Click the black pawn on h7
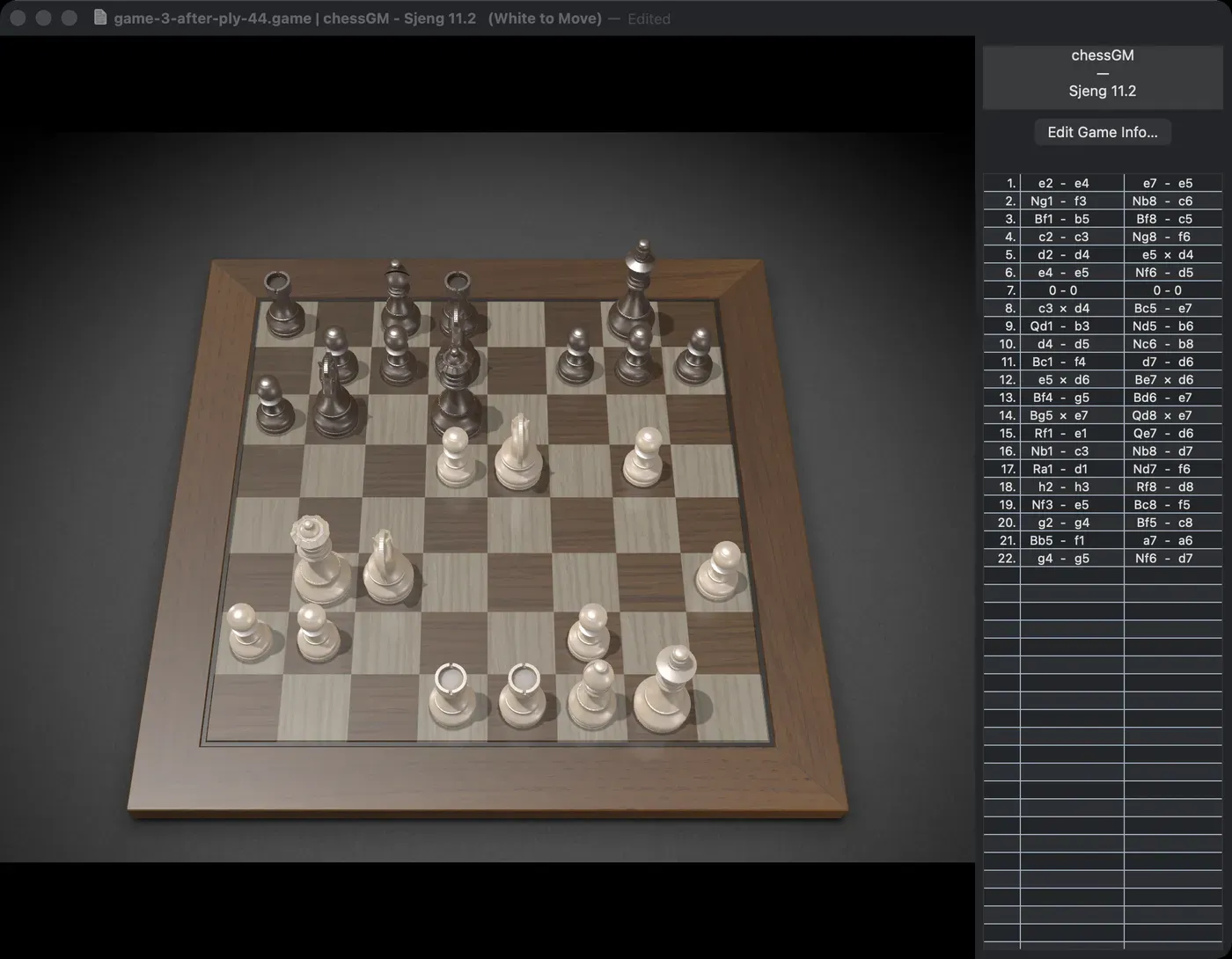Viewport: 1232px width, 959px height. [x=698, y=356]
